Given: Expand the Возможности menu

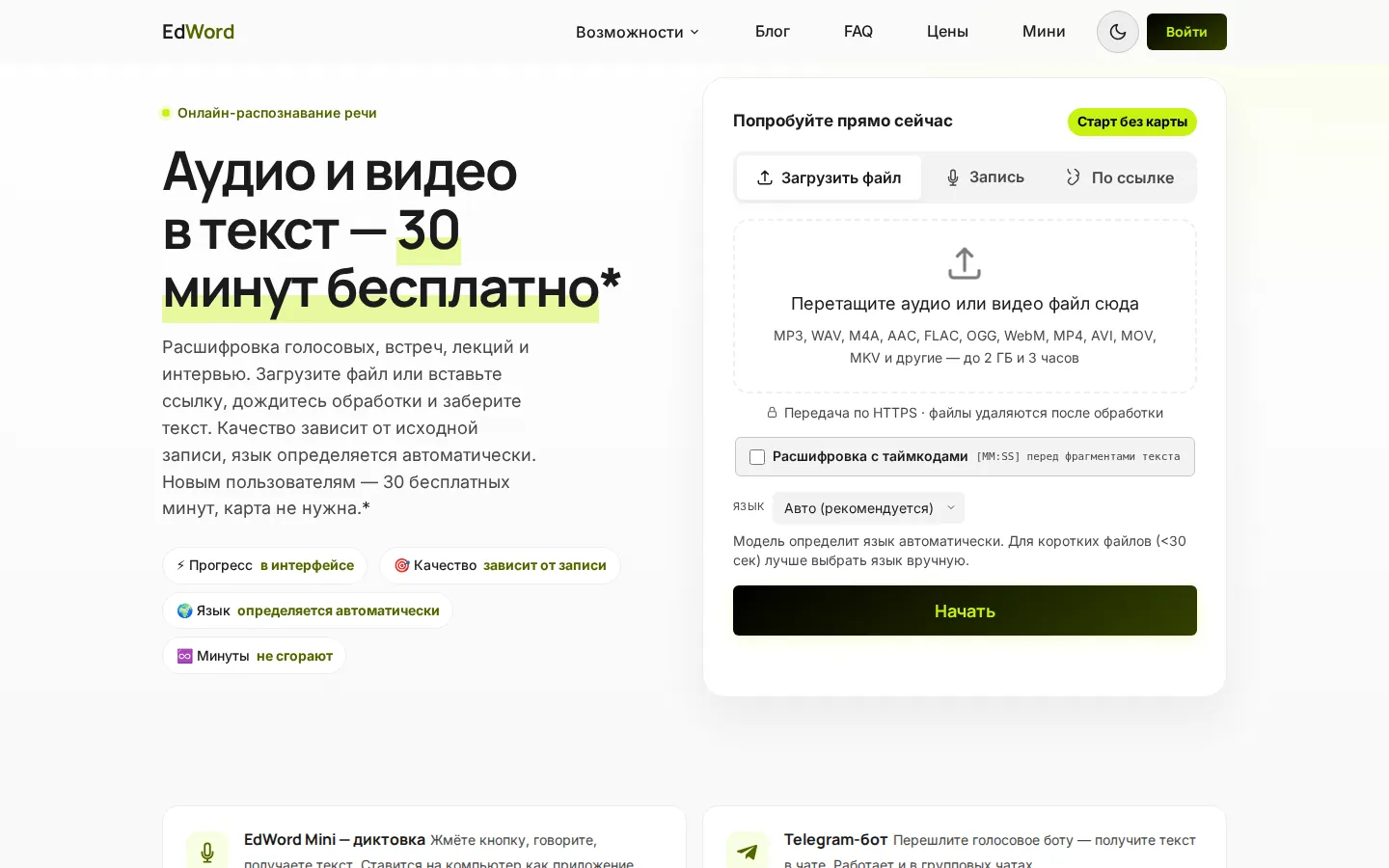Looking at the screenshot, I should (x=637, y=32).
